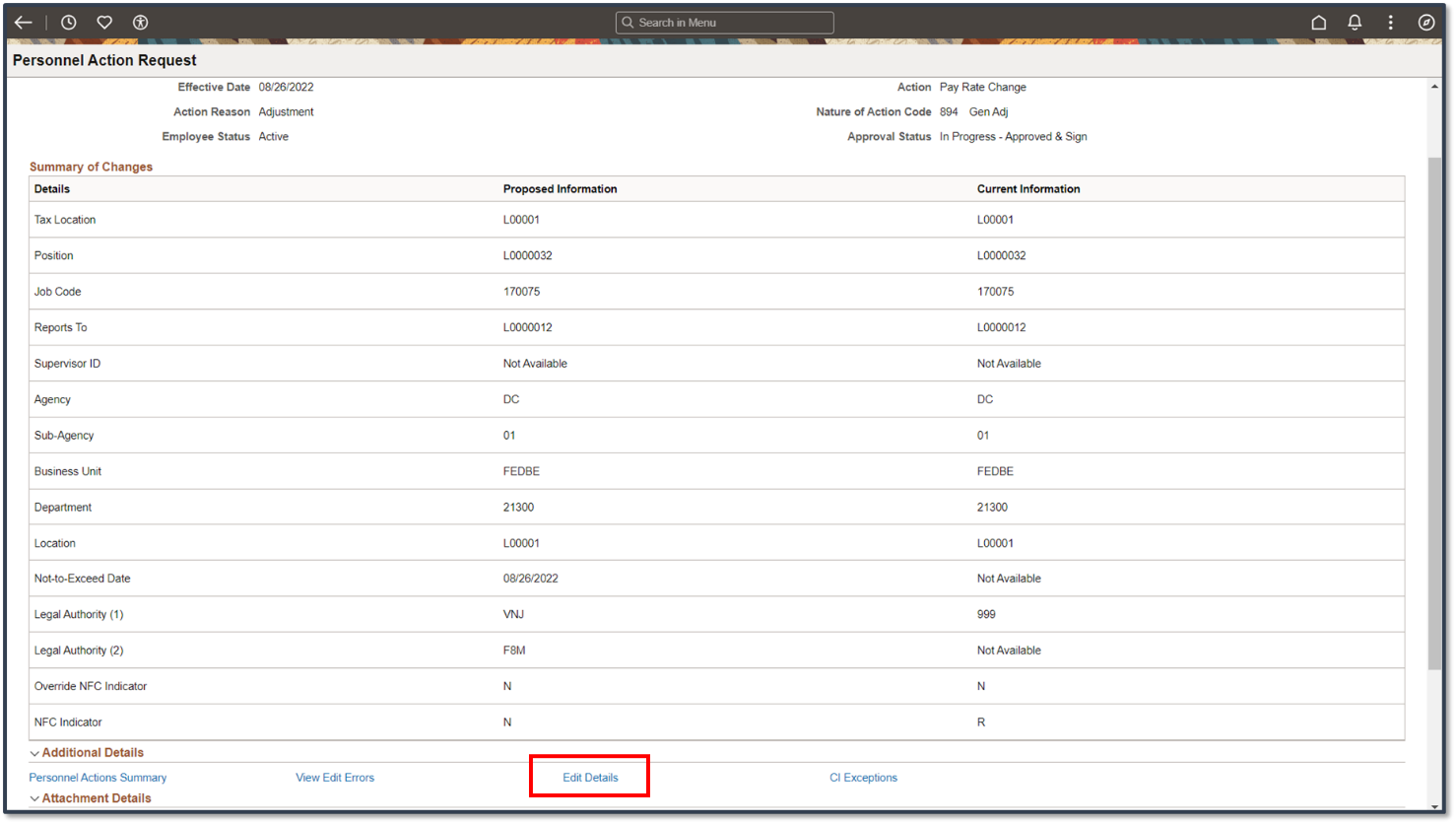This screenshot has height=824, width=1456.
Task: Click the Department row label
Action: point(63,508)
